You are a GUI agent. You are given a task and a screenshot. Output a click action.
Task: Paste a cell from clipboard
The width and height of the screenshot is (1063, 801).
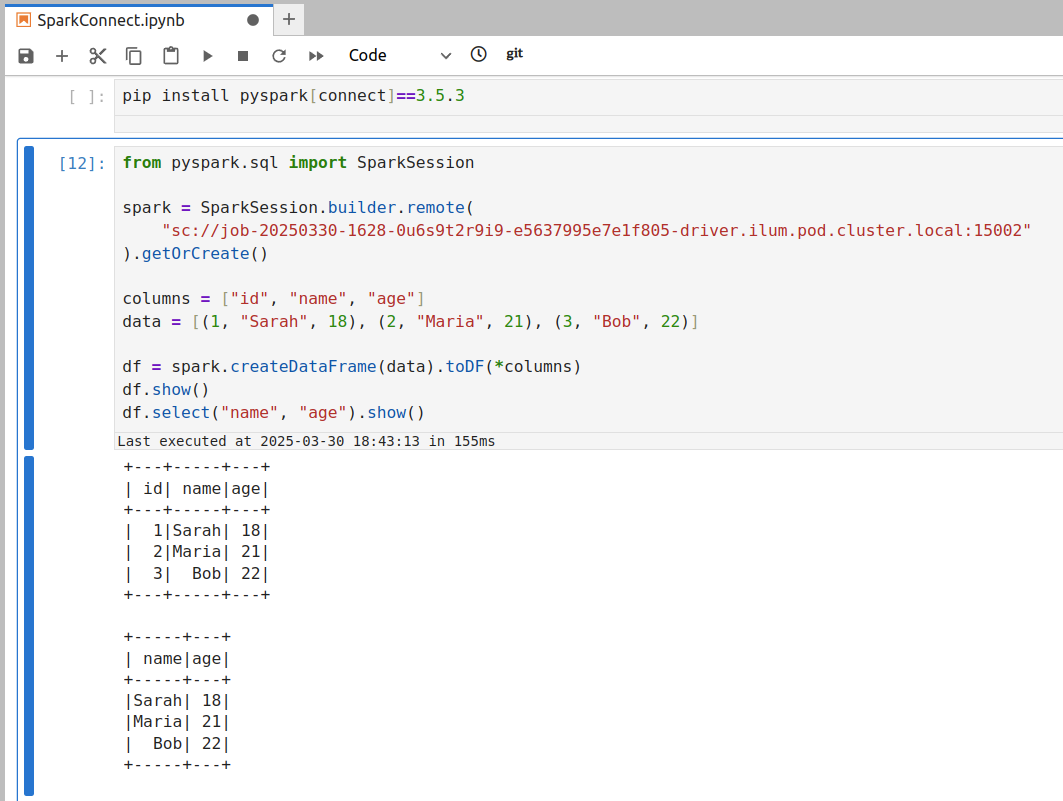tap(169, 55)
